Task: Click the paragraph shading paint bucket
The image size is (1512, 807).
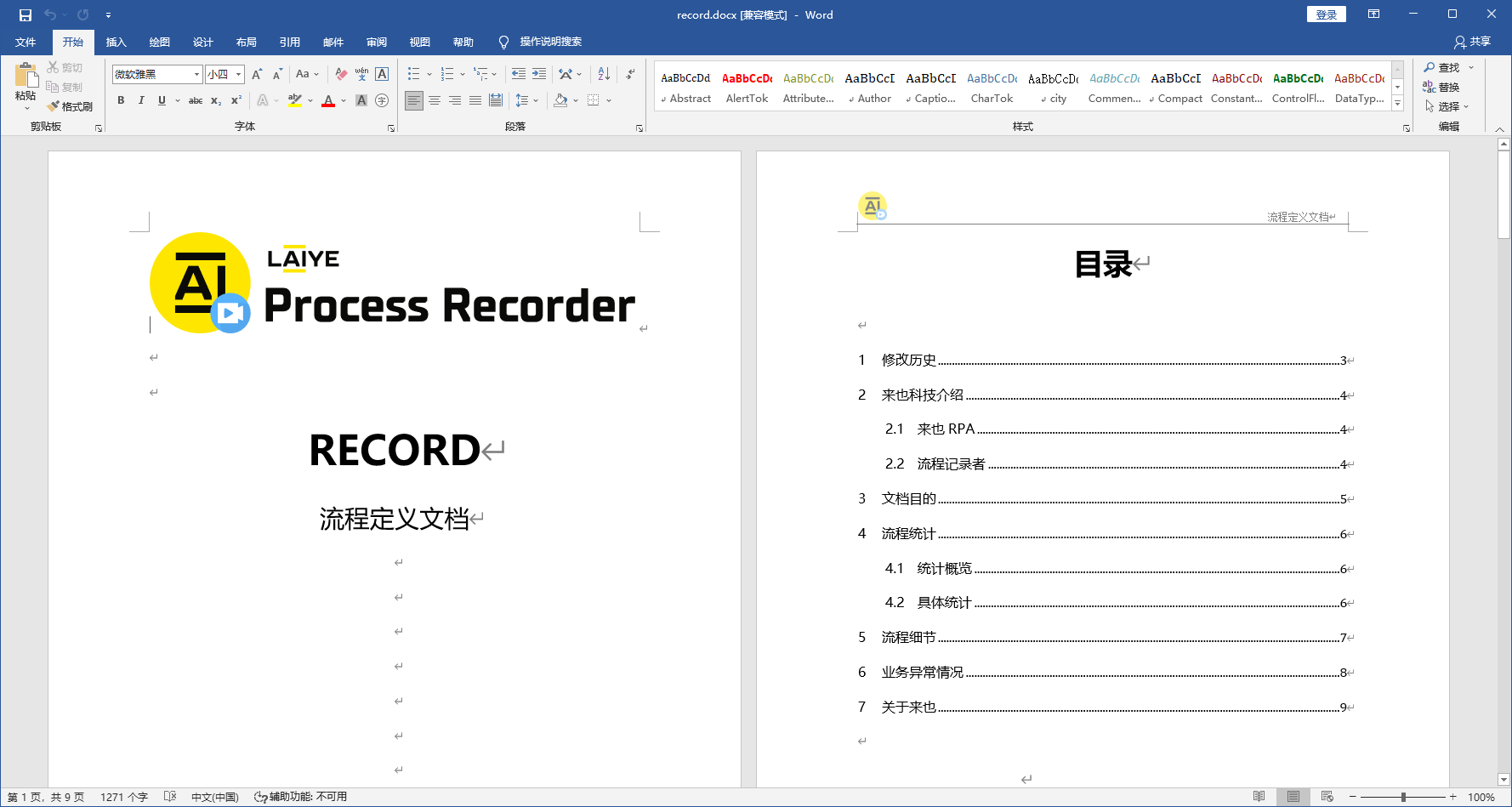Action: pos(560,100)
